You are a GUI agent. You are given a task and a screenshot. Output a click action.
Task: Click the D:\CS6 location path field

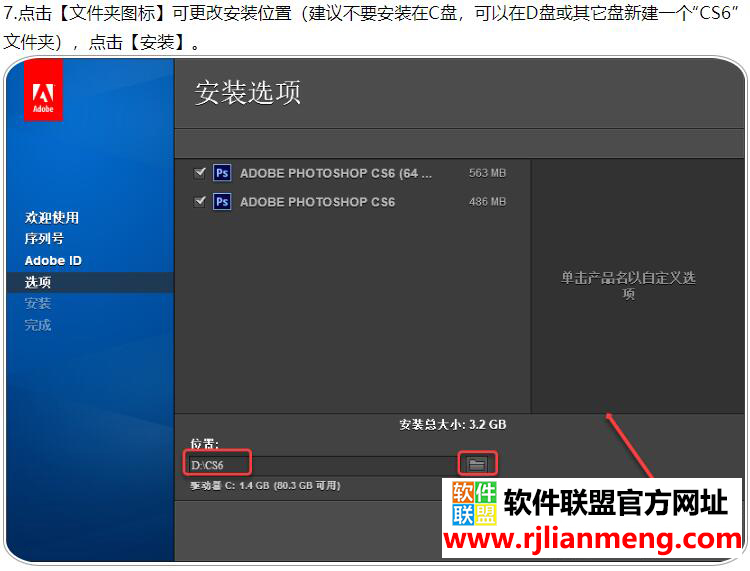point(320,464)
